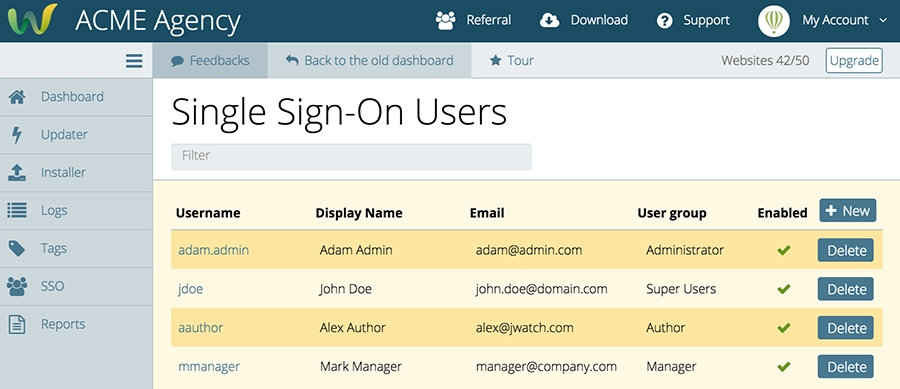Click the Websites 42/50 counter

[766, 60]
